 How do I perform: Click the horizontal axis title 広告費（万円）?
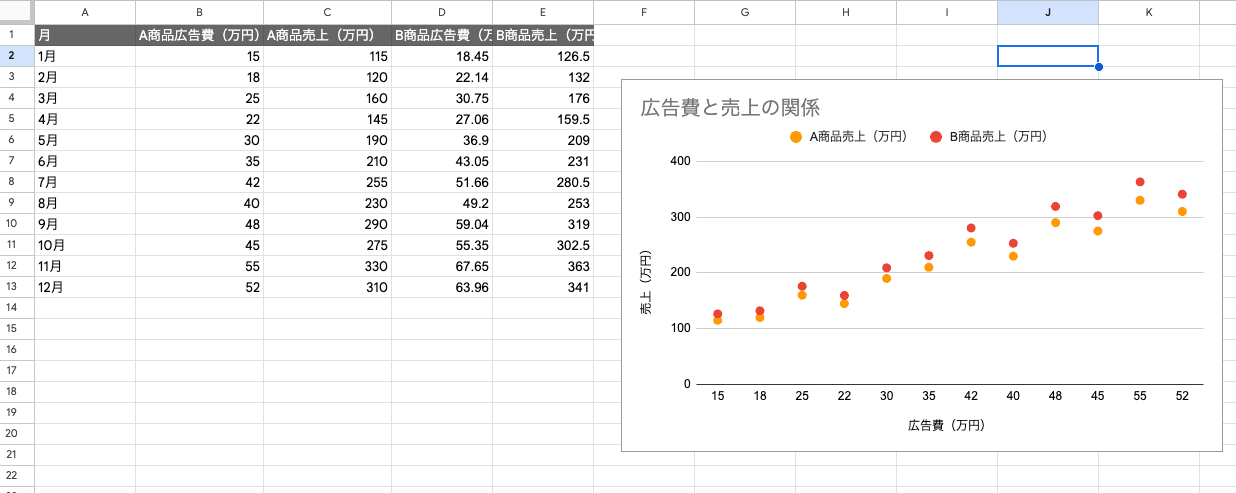[x=946, y=425]
